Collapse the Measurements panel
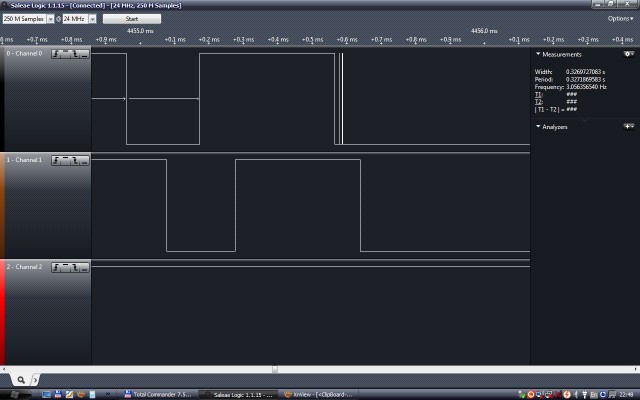 (x=538, y=54)
